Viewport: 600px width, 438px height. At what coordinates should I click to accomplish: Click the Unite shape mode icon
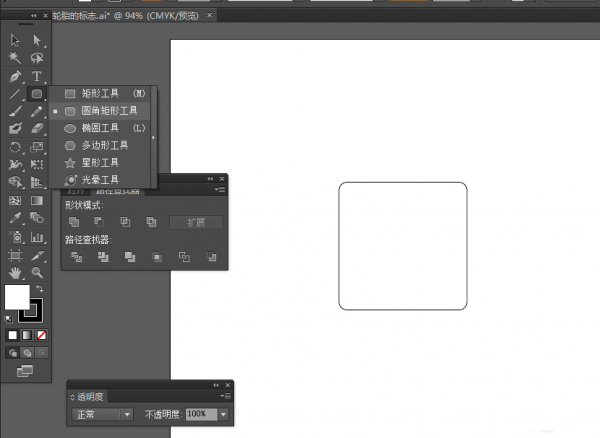(x=74, y=222)
